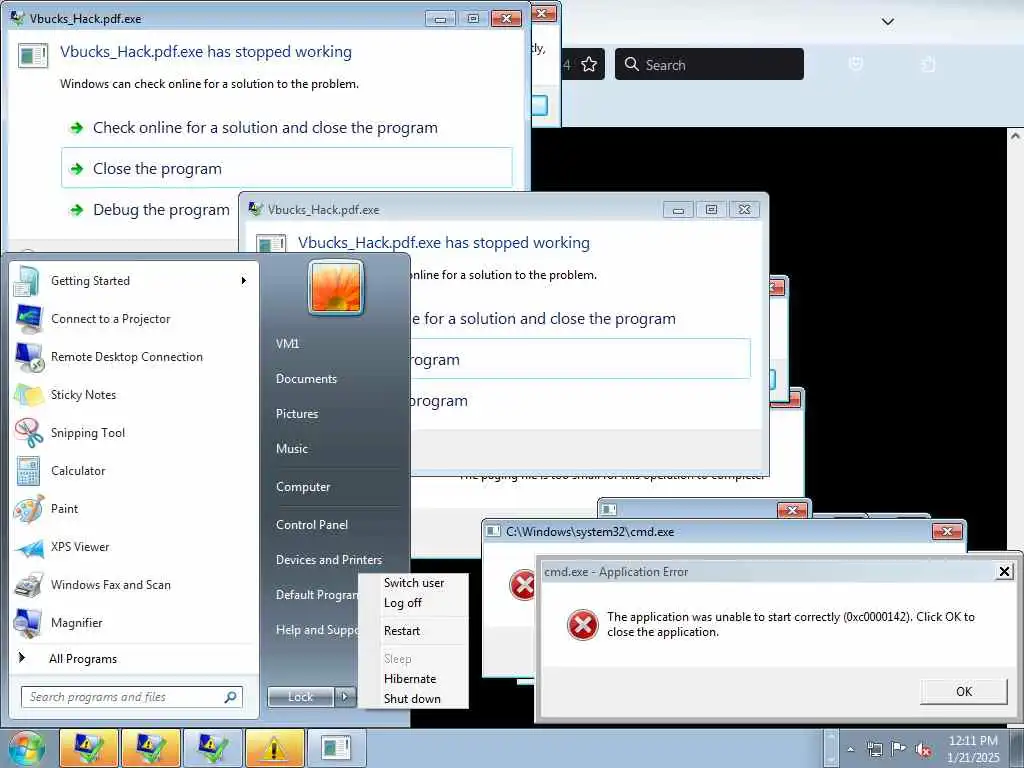Open Control Panel from Start menu
This screenshot has height=768, width=1024.
click(312, 525)
